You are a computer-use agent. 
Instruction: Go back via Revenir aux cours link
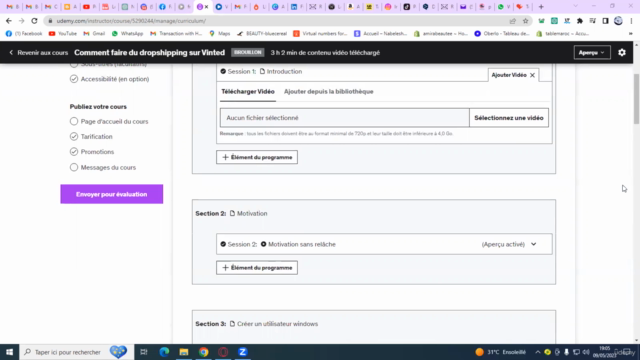(x=38, y=53)
